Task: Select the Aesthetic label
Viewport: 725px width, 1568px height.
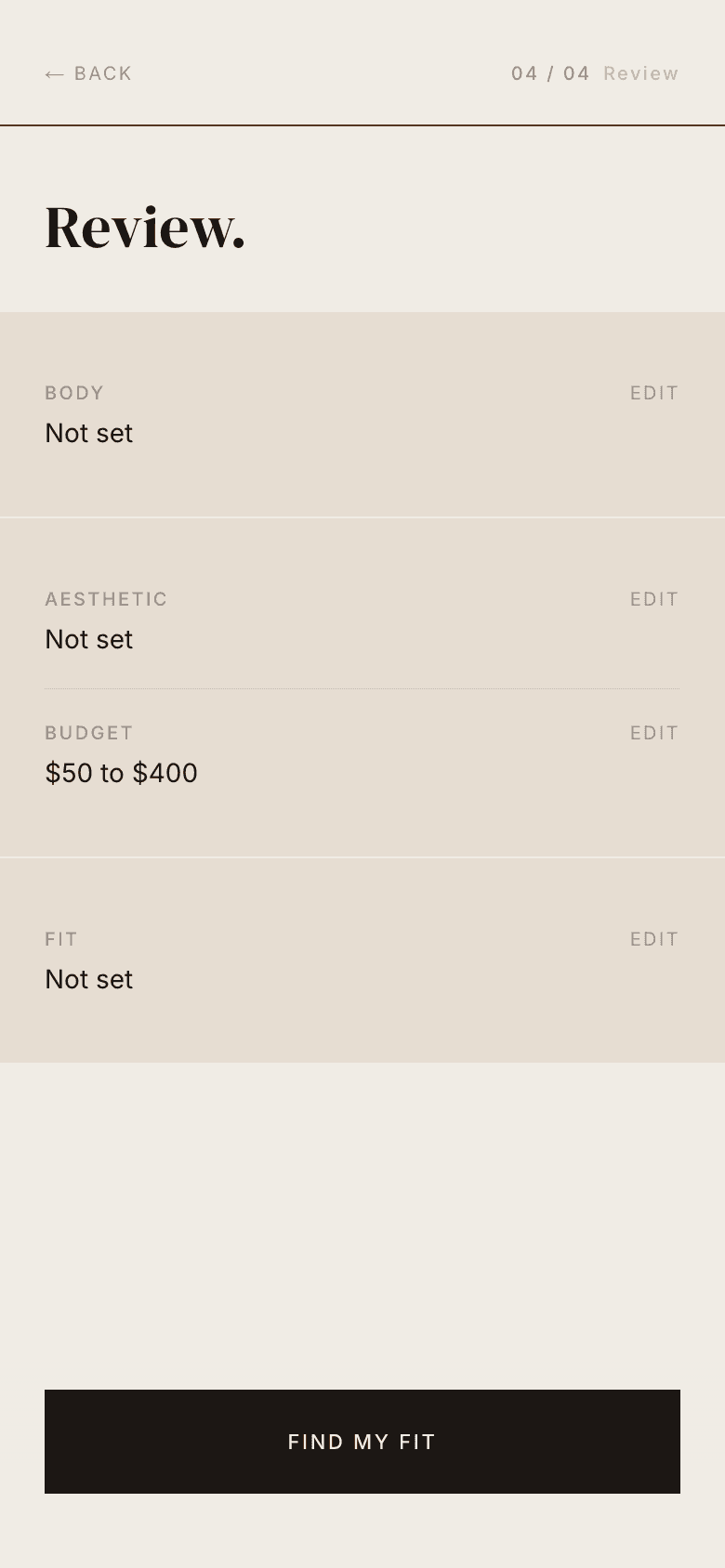Action: tap(106, 599)
